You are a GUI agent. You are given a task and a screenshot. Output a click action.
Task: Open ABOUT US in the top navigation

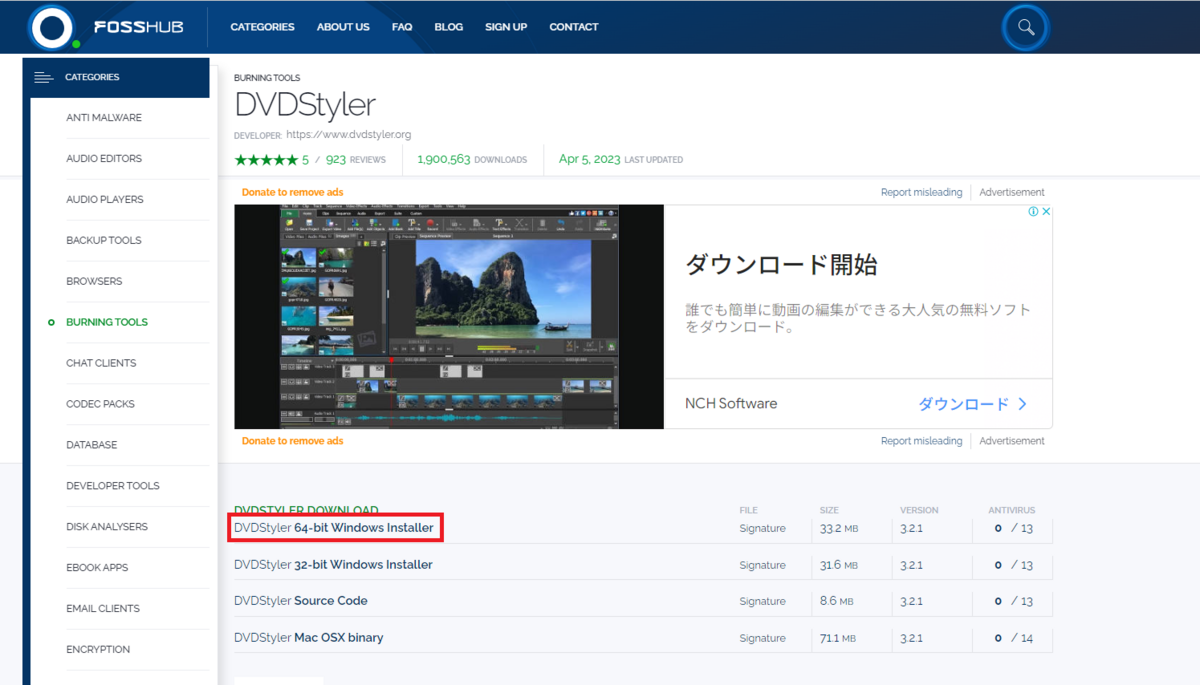point(343,27)
